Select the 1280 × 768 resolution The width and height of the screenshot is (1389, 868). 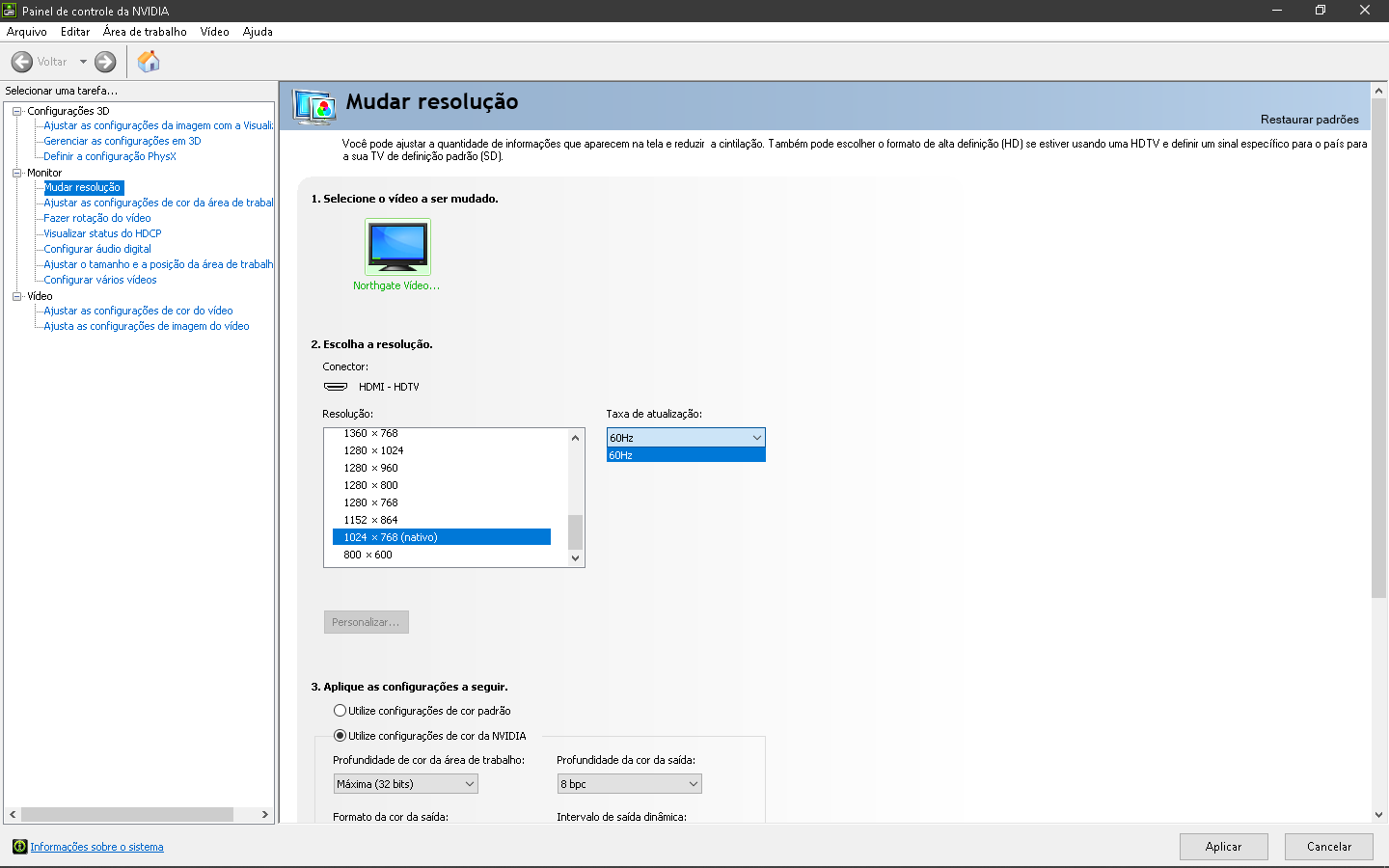point(442,502)
